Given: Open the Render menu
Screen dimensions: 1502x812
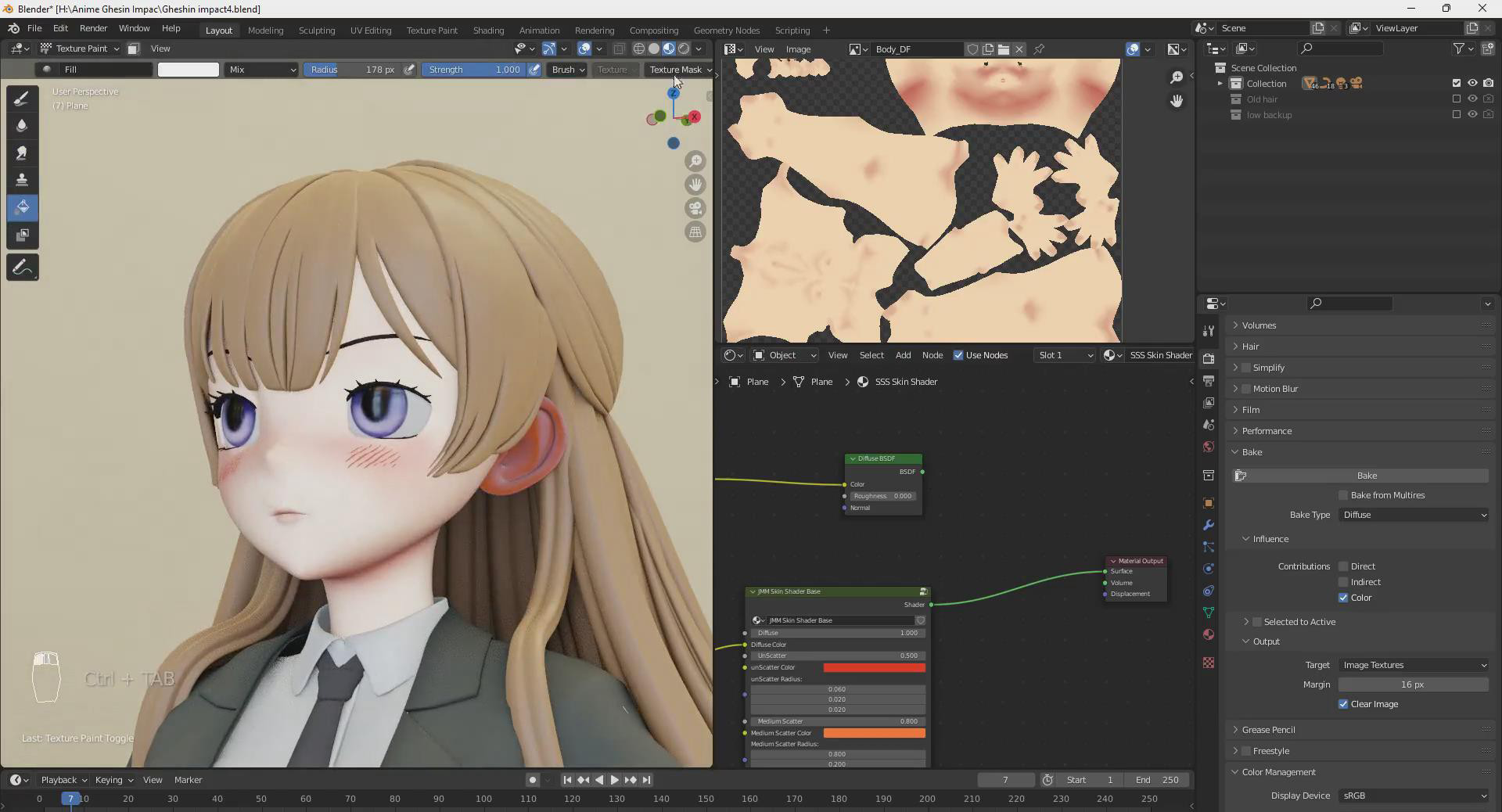Looking at the screenshot, I should [x=93, y=28].
